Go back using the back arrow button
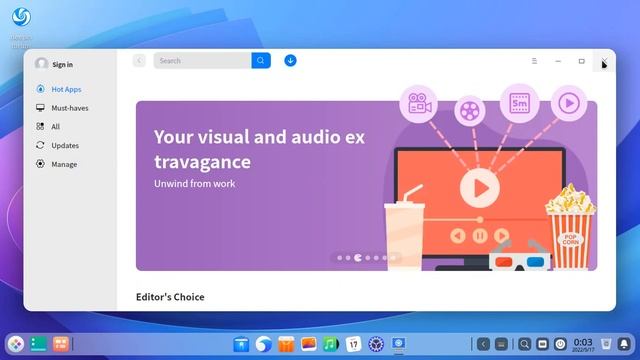The width and height of the screenshot is (640, 360). coord(139,61)
